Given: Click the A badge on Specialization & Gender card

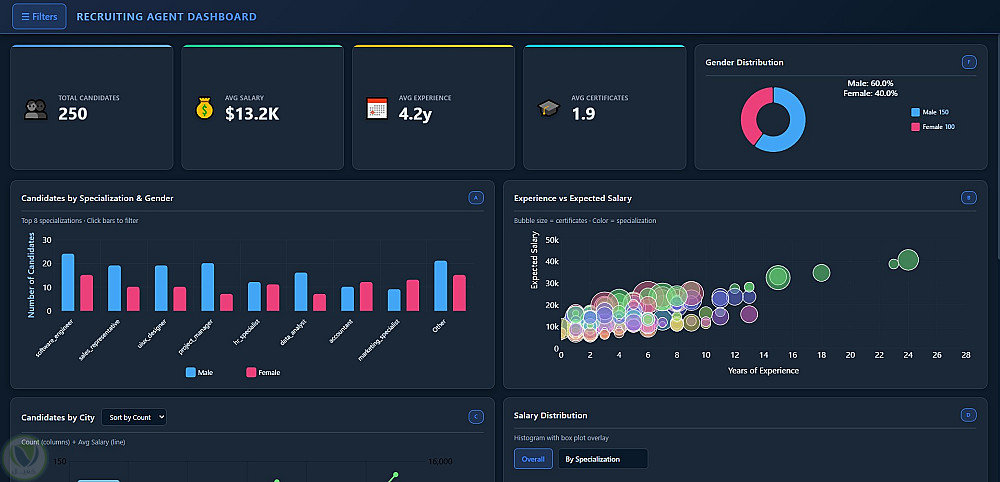Looking at the screenshot, I should coord(476,198).
